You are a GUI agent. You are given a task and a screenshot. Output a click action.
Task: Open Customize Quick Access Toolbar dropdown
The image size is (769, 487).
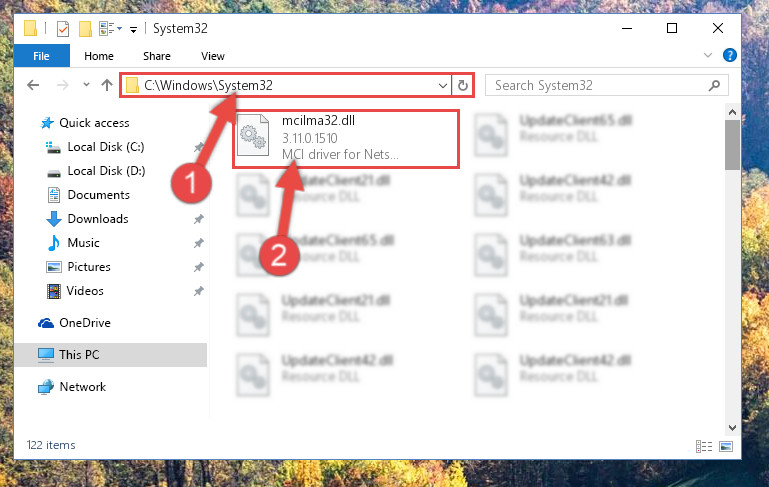(133, 30)
